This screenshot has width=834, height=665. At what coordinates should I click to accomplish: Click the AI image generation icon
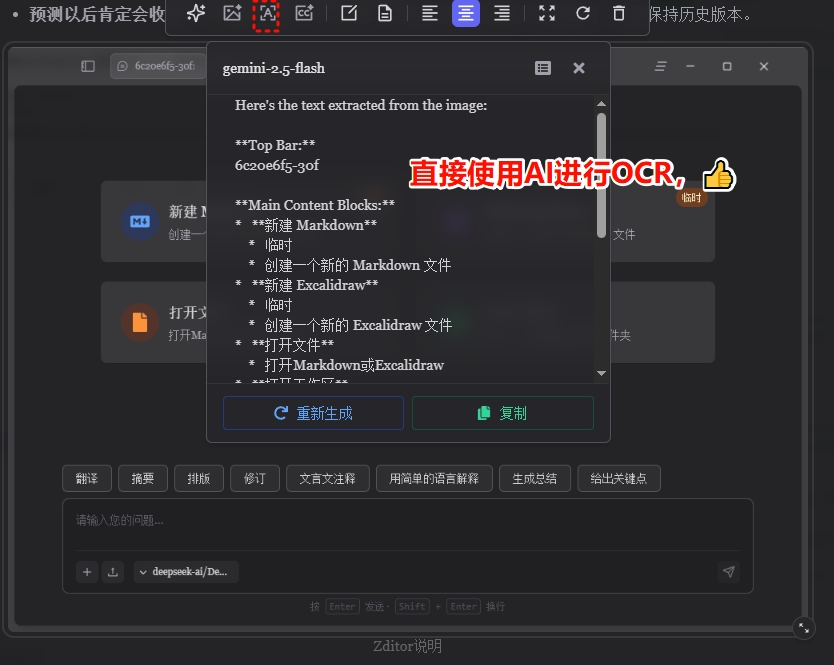pyautogui.click(x=232, y=14)
